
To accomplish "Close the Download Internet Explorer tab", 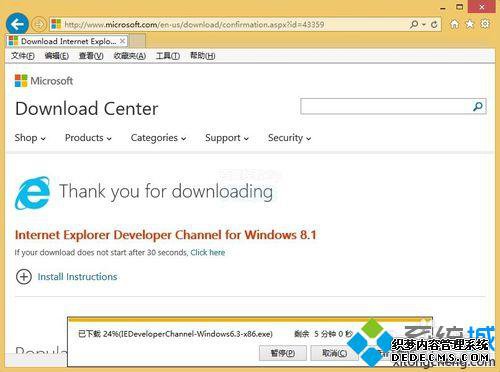I will tap(122, 41).
